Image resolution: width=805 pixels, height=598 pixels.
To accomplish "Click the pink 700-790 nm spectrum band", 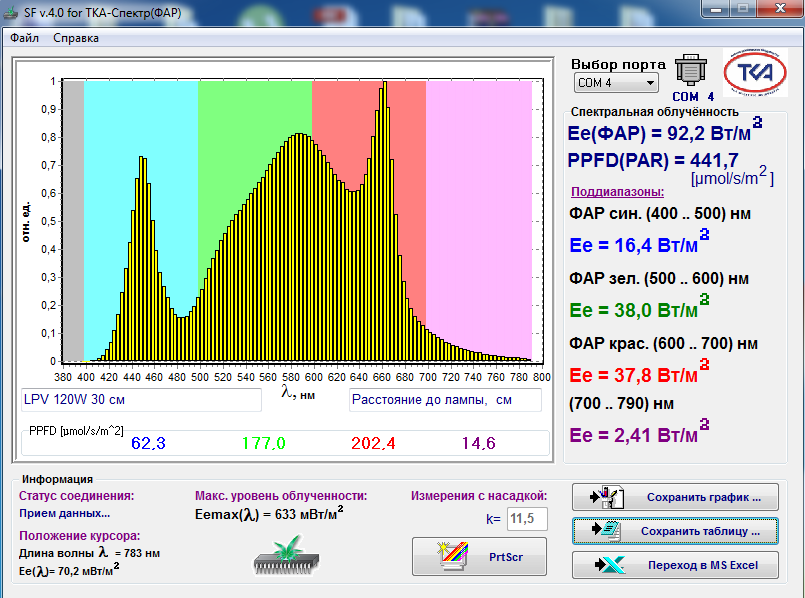I will [478, 221].
